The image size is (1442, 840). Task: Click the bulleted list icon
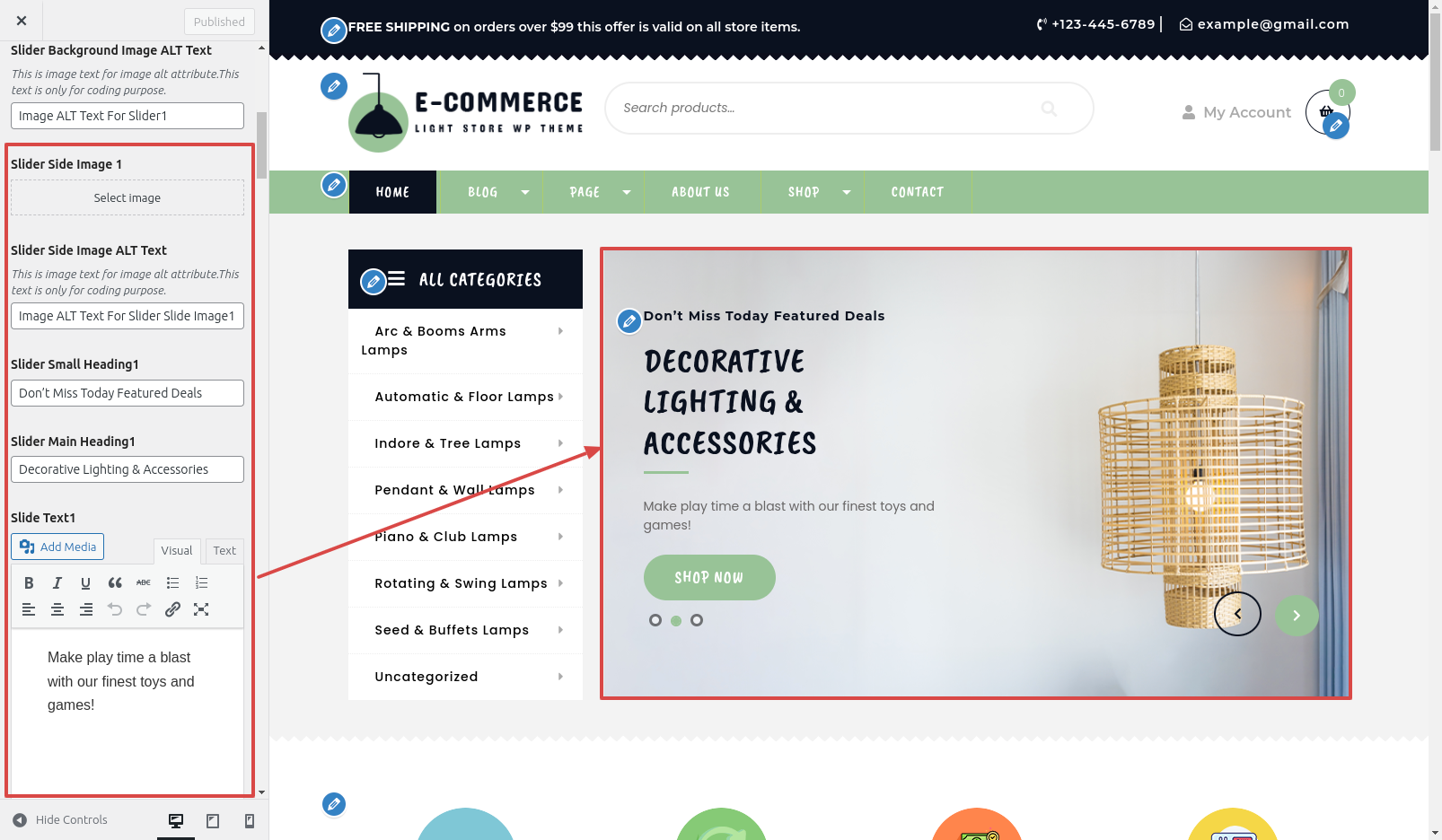pyautogui.click(x=172, y=582)
